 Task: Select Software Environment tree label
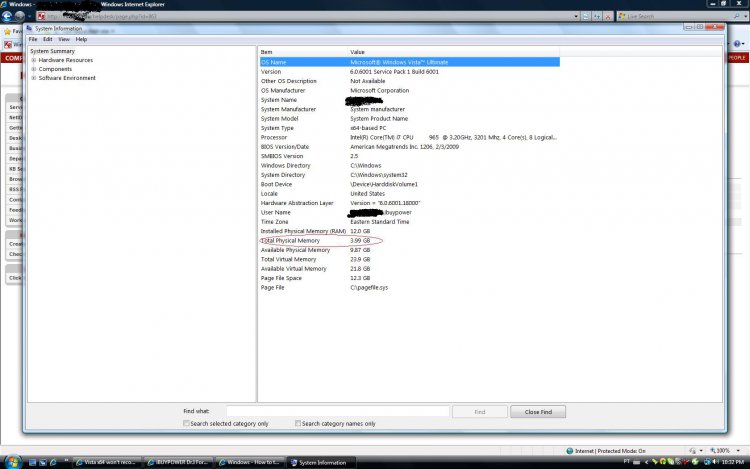67,78
